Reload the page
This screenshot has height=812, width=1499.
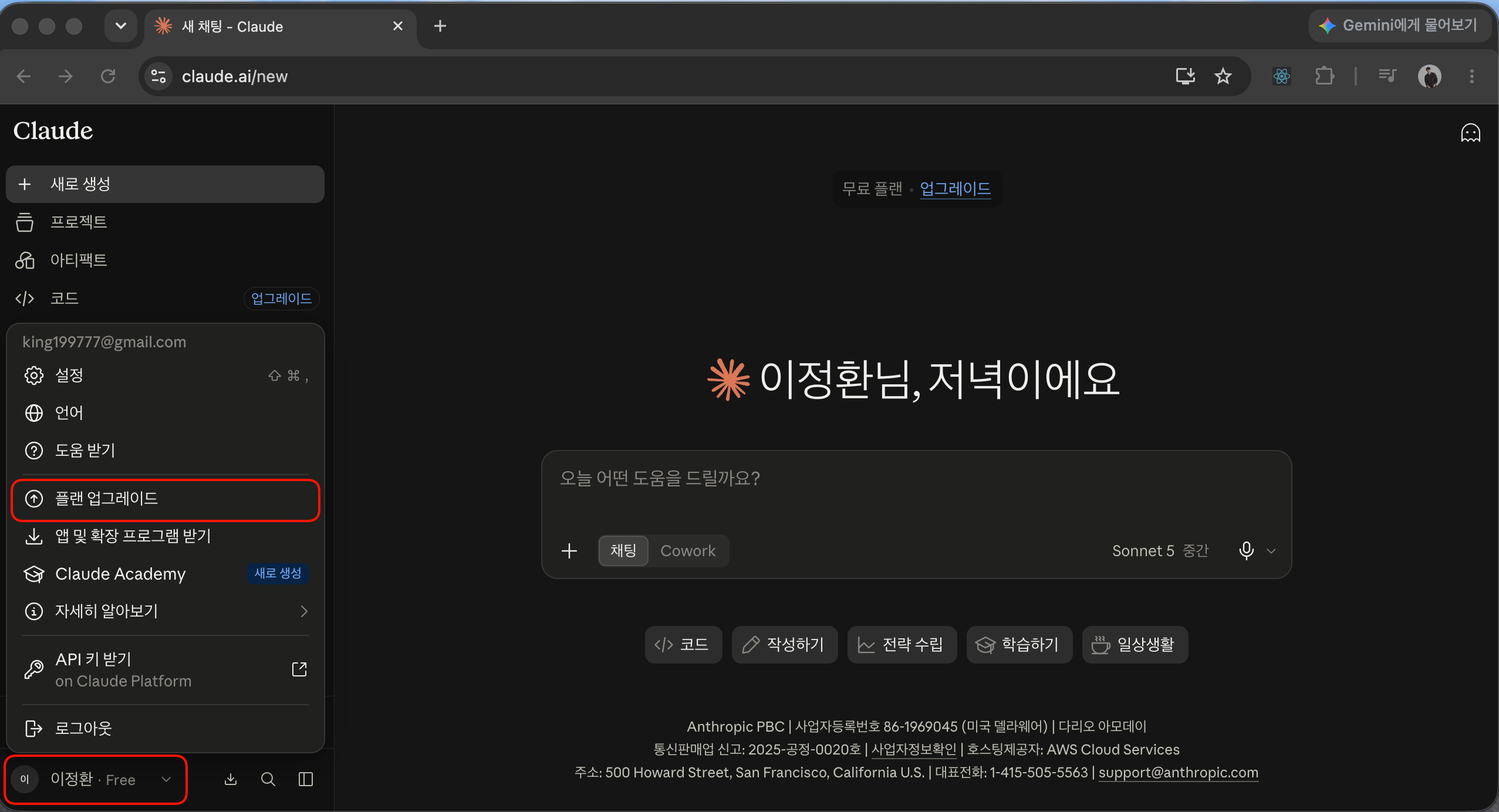(108, 76)
